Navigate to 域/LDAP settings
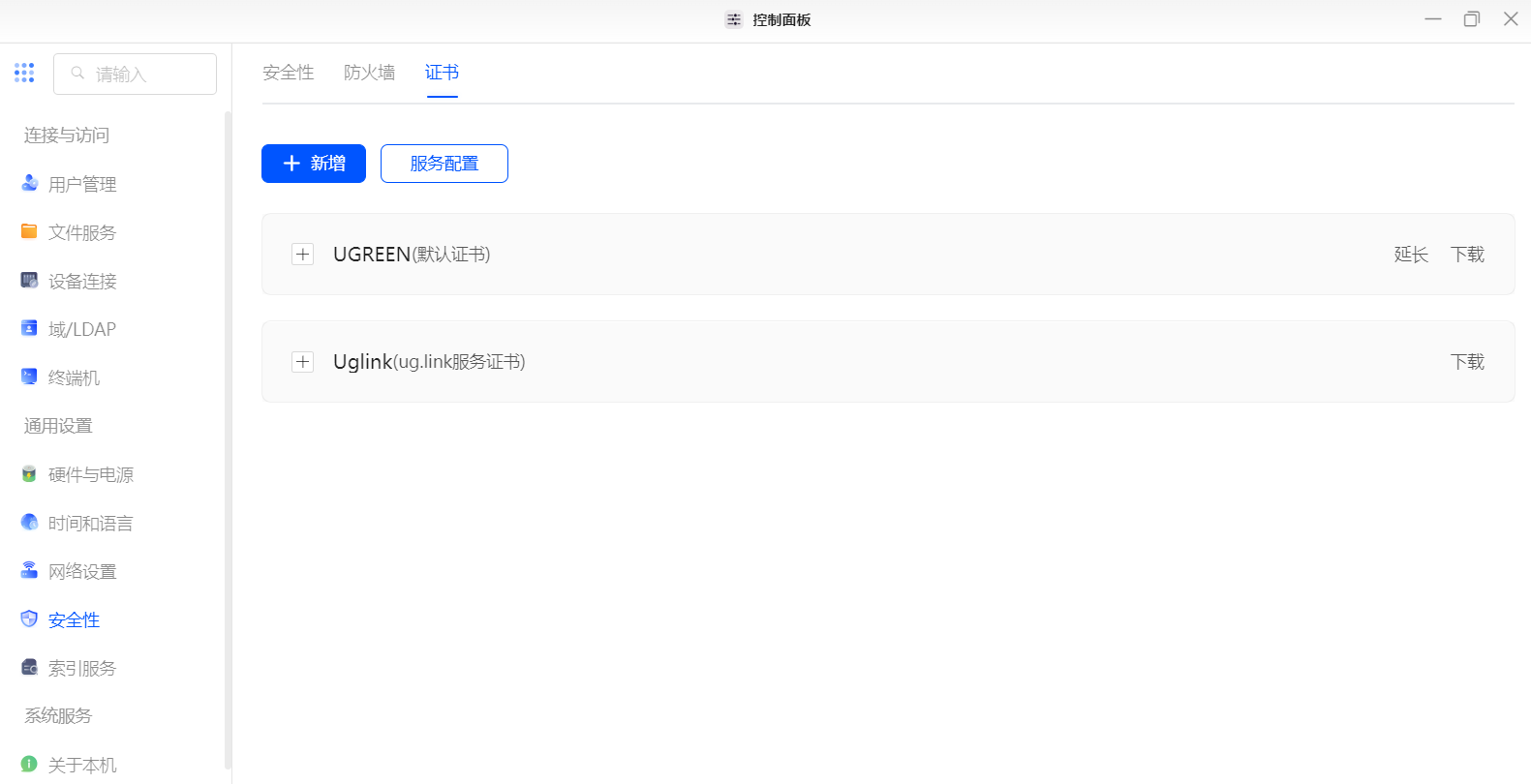The image size is (1531, 784). [82, 329]
